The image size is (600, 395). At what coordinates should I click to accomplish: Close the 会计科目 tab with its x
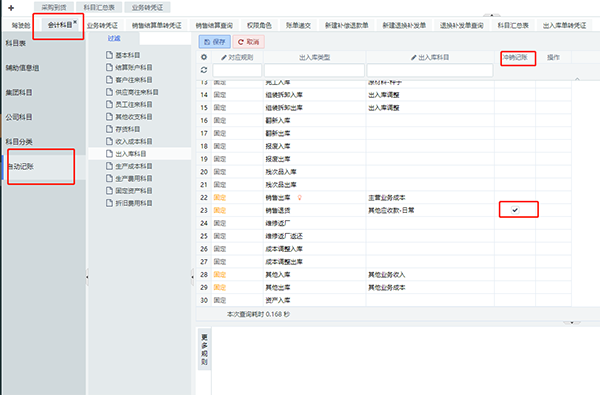click(75, 22)
